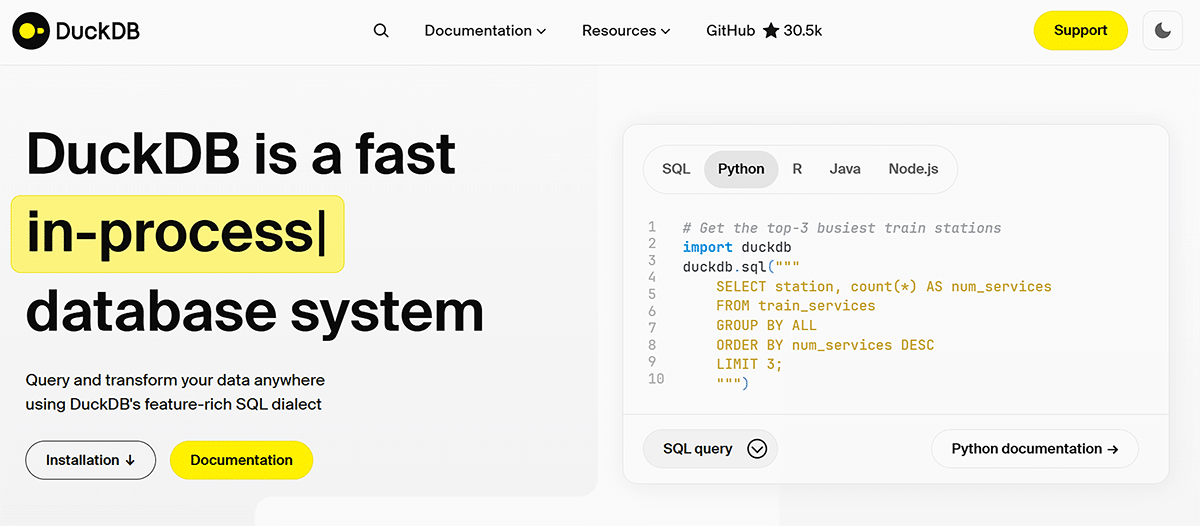Click the top-3 busiest train stations comment

842,228
